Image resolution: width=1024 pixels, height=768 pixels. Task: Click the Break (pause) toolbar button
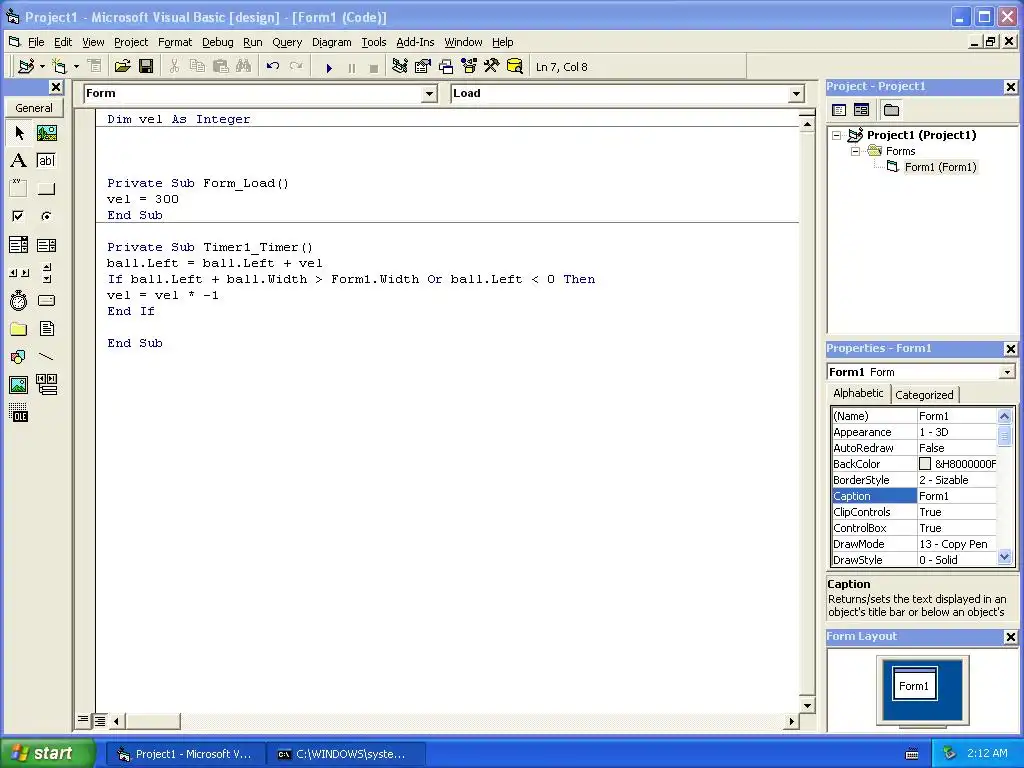(351, 67)
